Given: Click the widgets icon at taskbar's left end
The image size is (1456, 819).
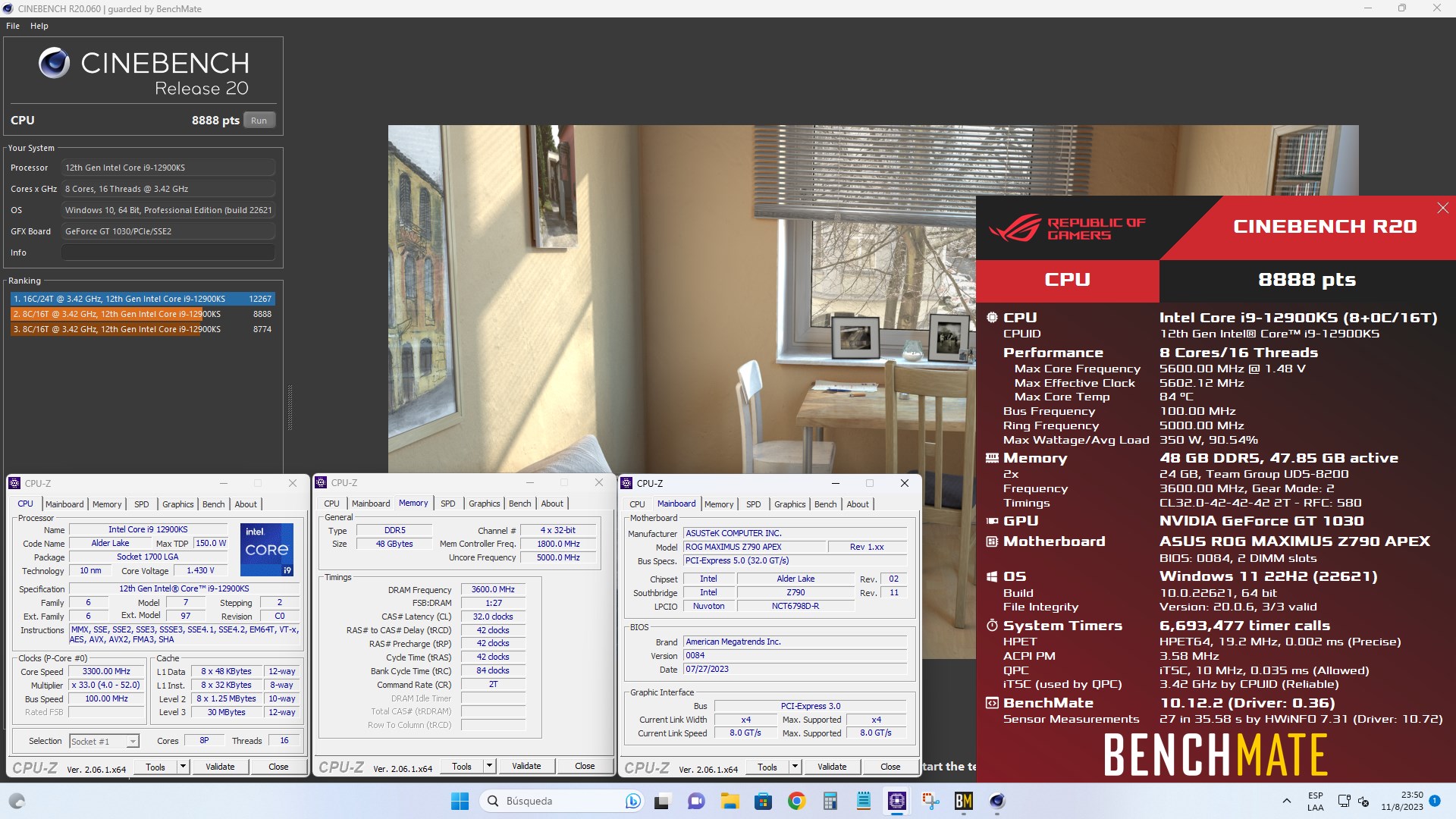Looking at the screenshot, I should pos(17,801).
